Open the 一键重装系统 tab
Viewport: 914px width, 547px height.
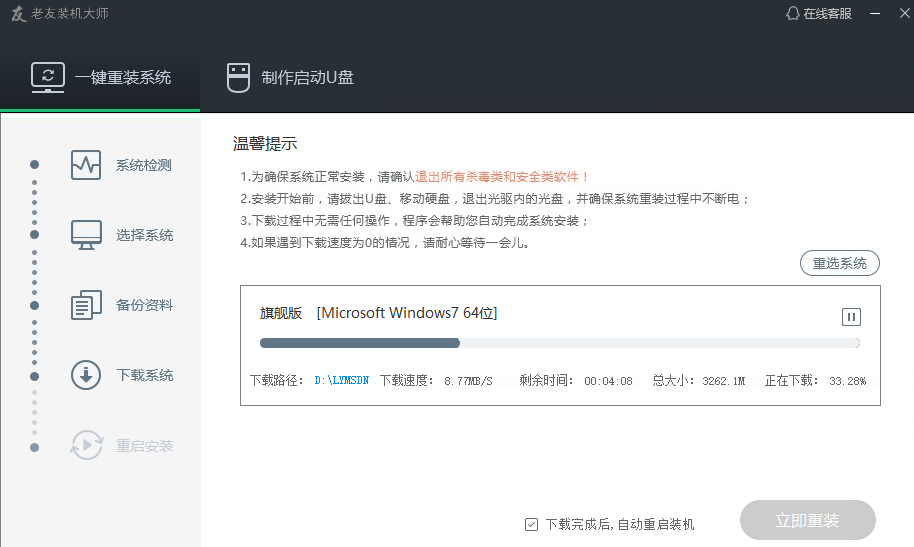100,78
